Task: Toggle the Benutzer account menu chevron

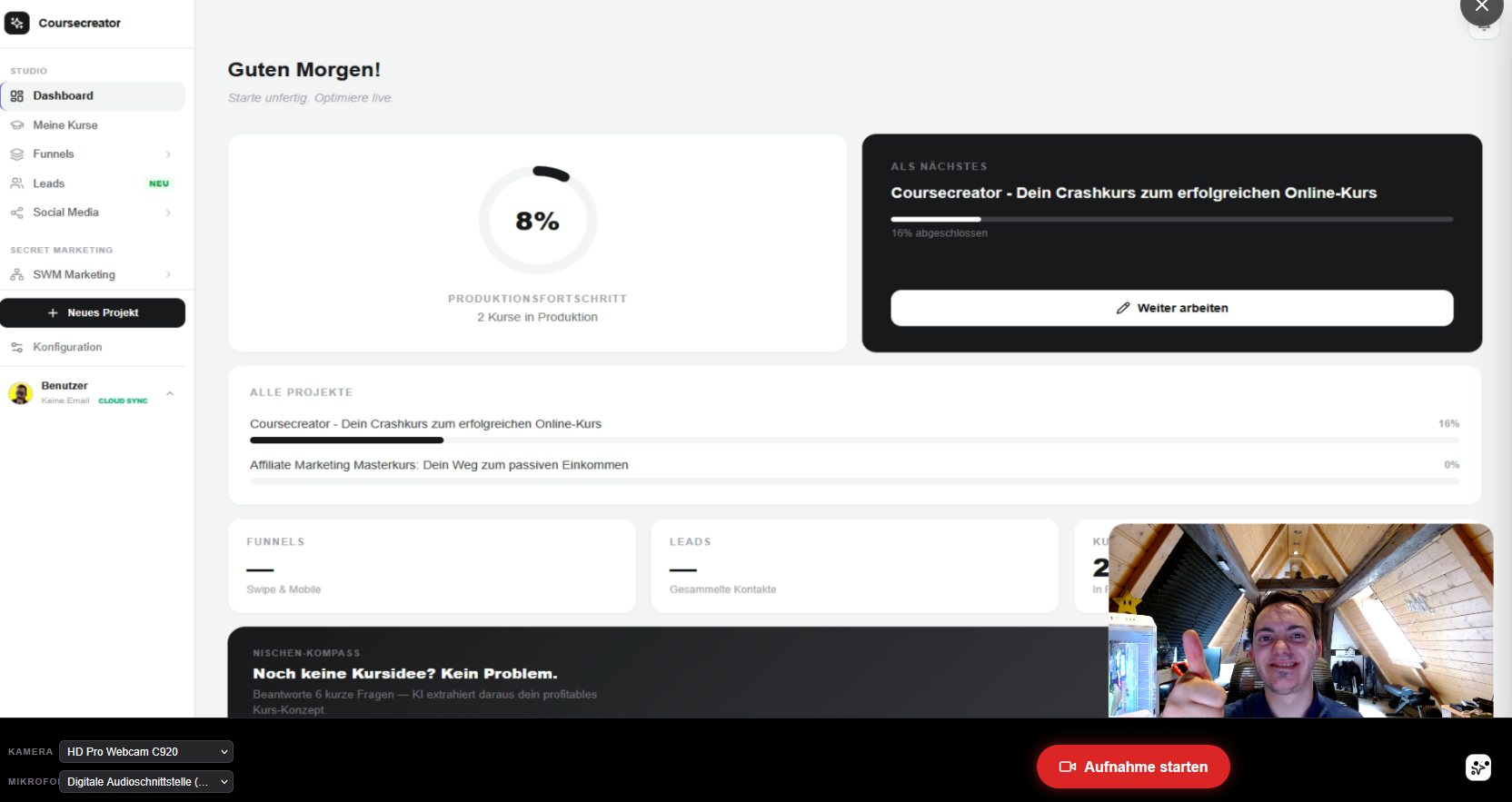Action: pos(170,393)
